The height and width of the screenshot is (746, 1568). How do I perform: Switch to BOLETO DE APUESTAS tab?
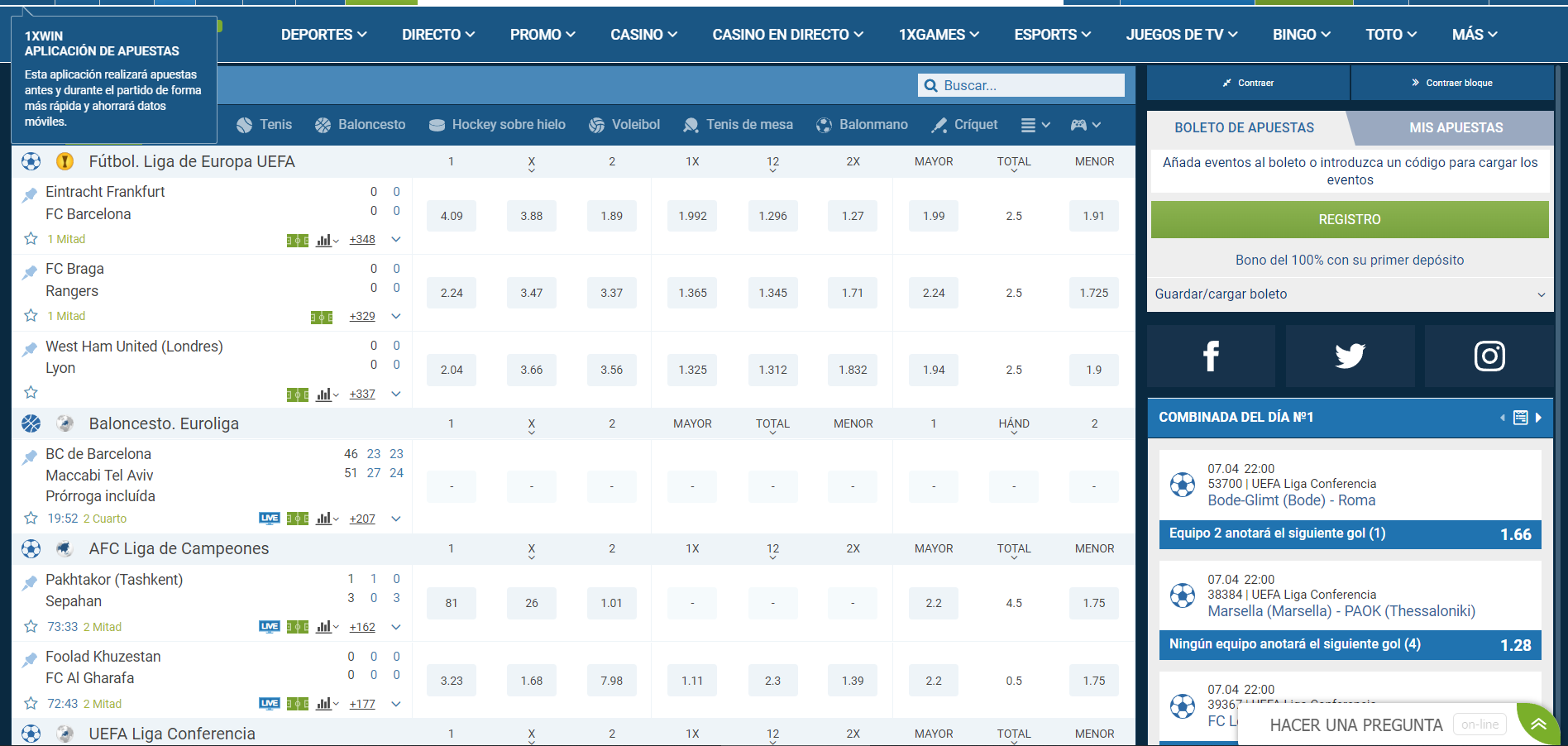(x=1244, y=128)
